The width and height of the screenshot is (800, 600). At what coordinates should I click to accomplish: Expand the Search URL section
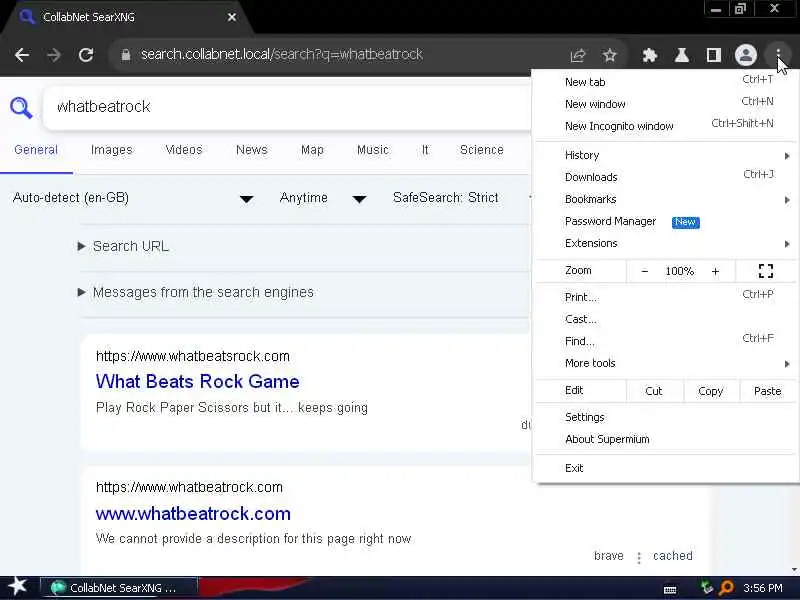point(122,246)
